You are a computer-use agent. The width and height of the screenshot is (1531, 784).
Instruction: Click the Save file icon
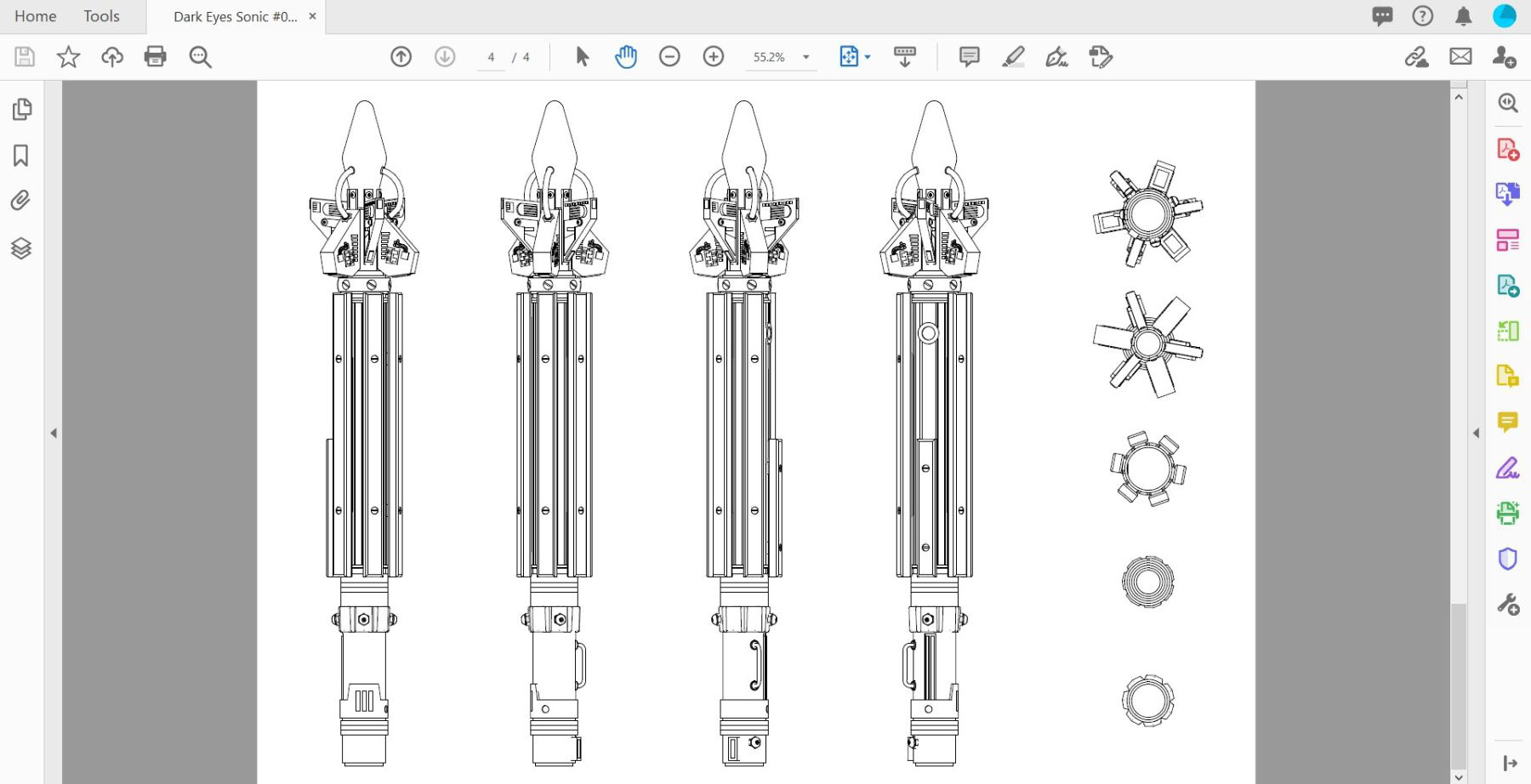(x=25, y=57)
